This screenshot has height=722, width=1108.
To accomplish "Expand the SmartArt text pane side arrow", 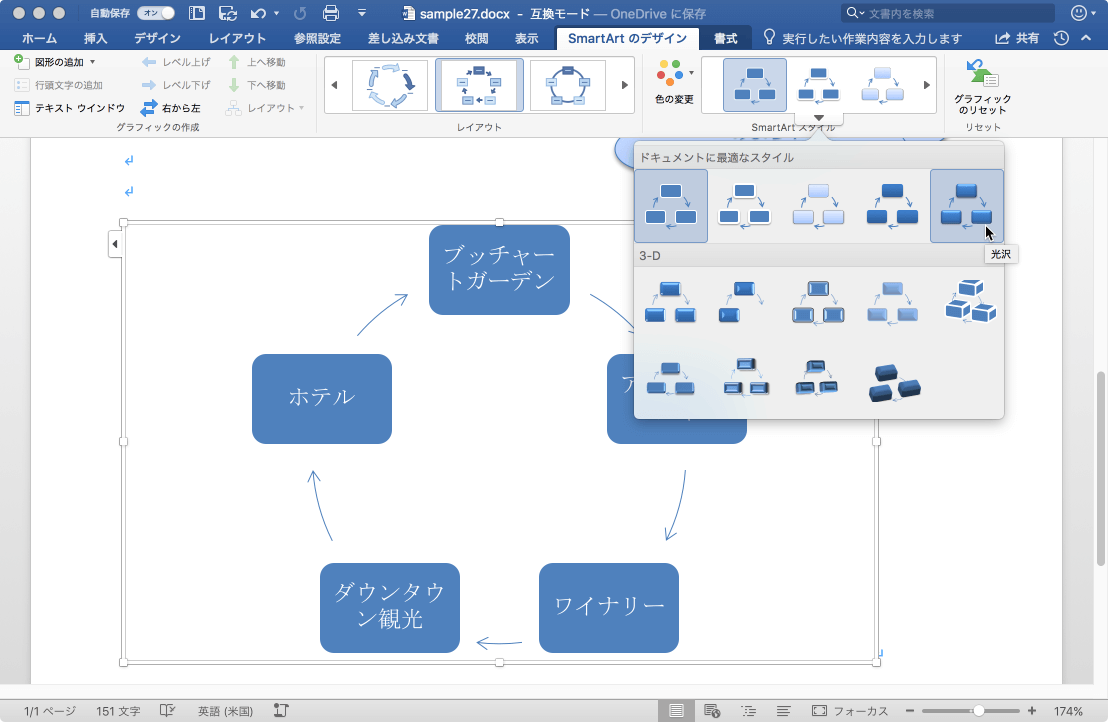I will 115,244.
